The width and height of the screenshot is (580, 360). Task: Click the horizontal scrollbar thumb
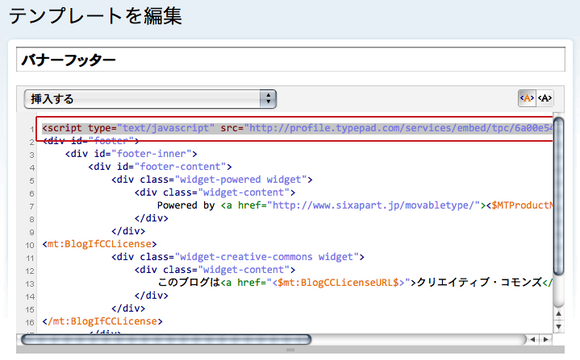[166, 339]
